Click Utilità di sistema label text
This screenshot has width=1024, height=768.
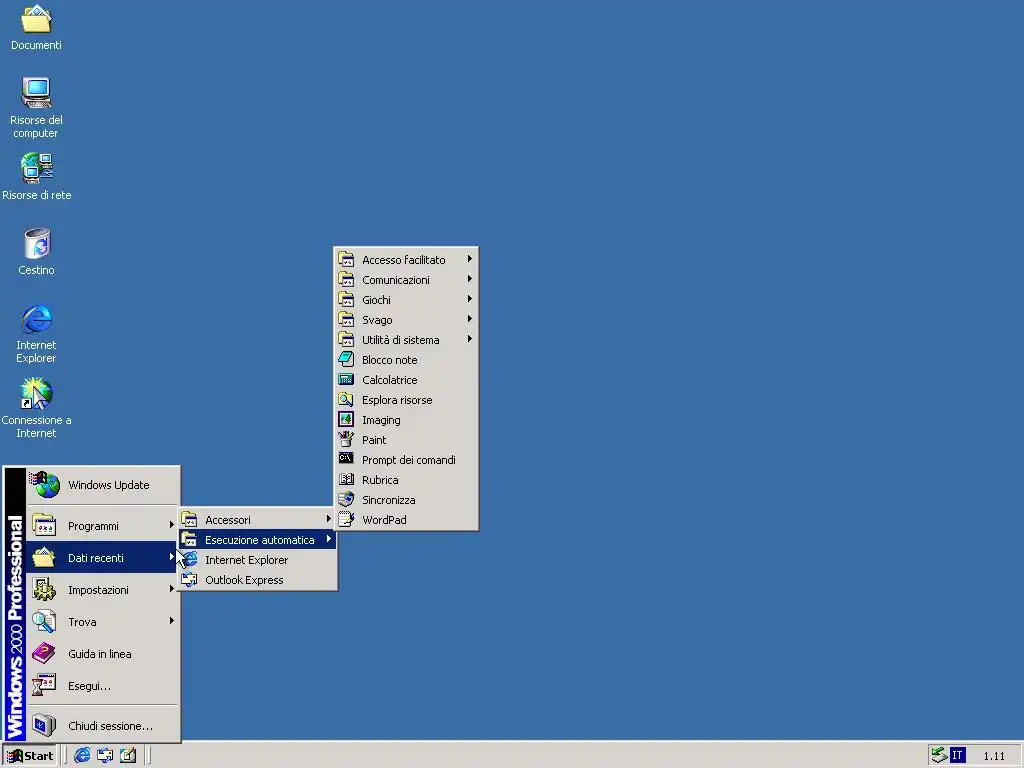point(400,340)
